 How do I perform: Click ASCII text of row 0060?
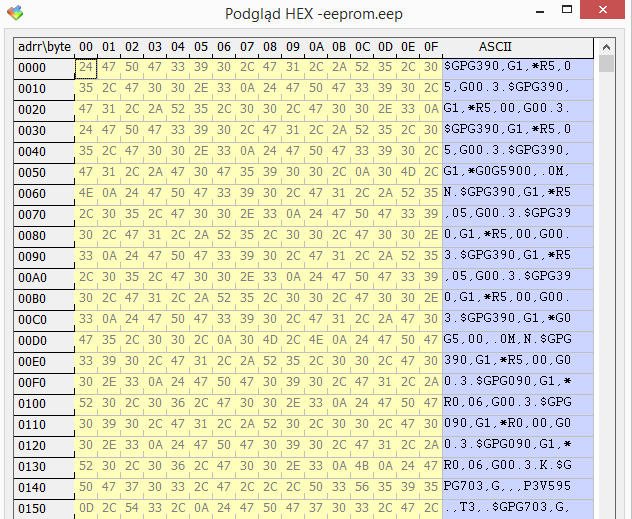click(x=508, y=192)
